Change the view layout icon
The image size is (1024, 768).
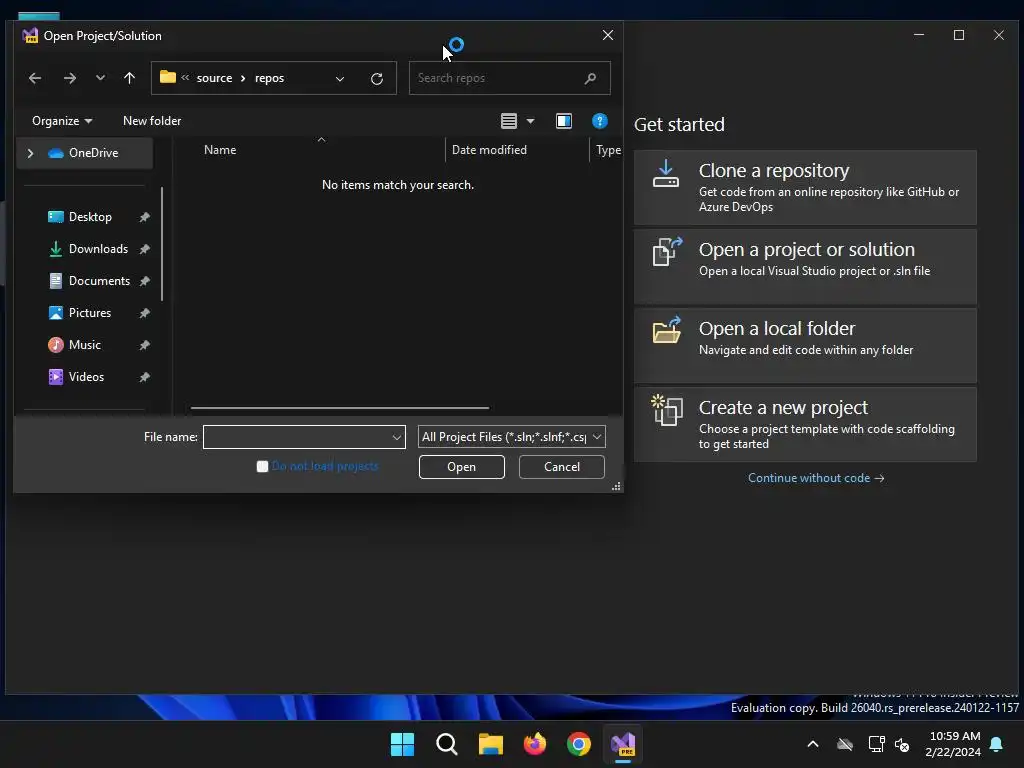509,121
